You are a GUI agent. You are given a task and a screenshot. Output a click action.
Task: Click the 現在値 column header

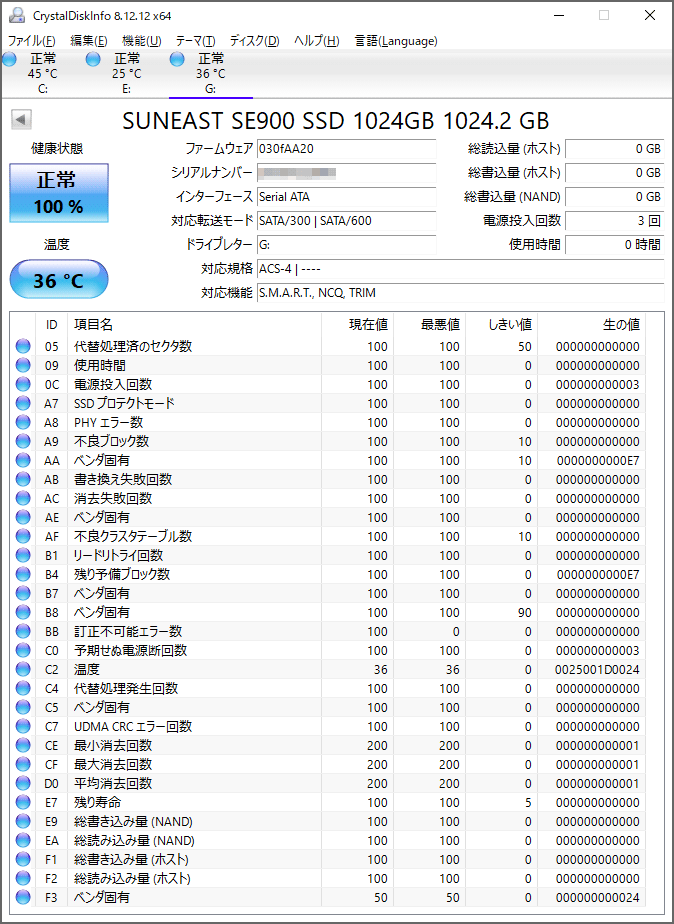[358, 325]
